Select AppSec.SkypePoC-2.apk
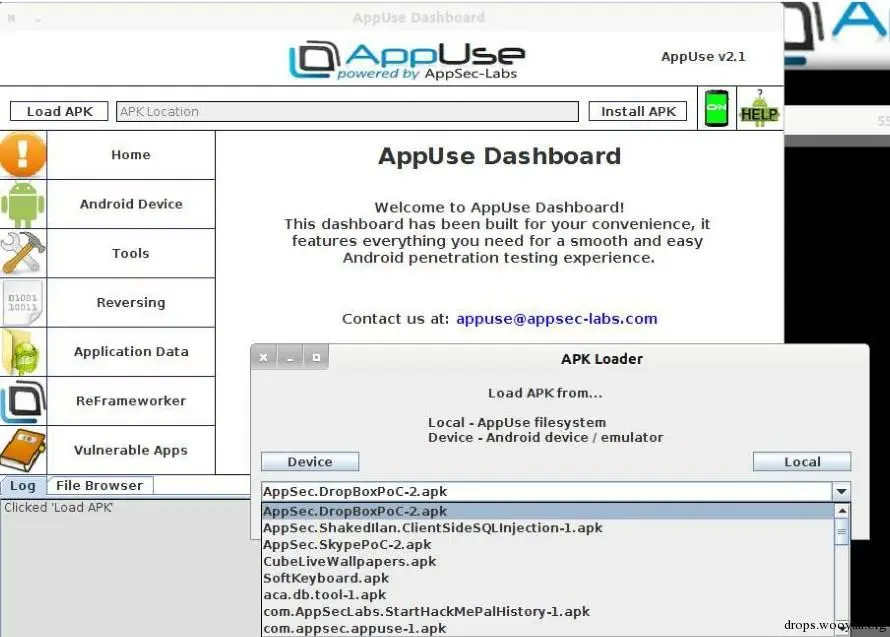The image size is (890, 637). point(548,545)
